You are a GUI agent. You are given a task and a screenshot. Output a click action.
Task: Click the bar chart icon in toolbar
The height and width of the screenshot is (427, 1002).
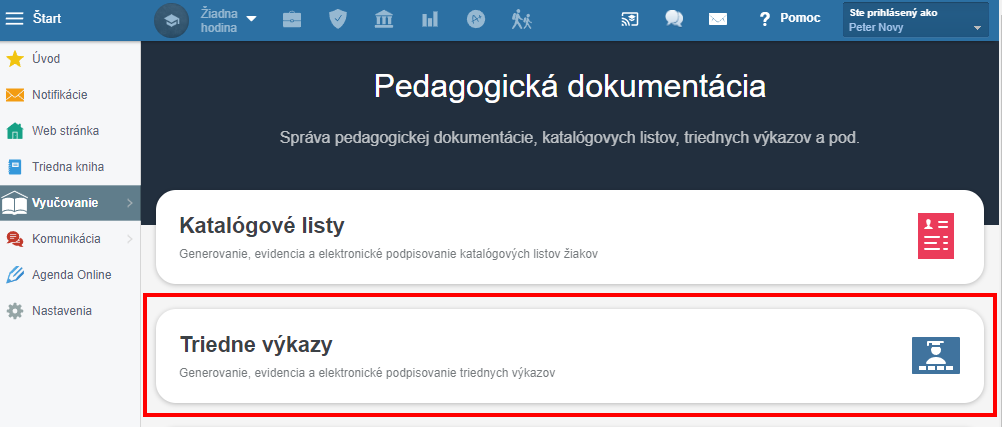[430, 19]
